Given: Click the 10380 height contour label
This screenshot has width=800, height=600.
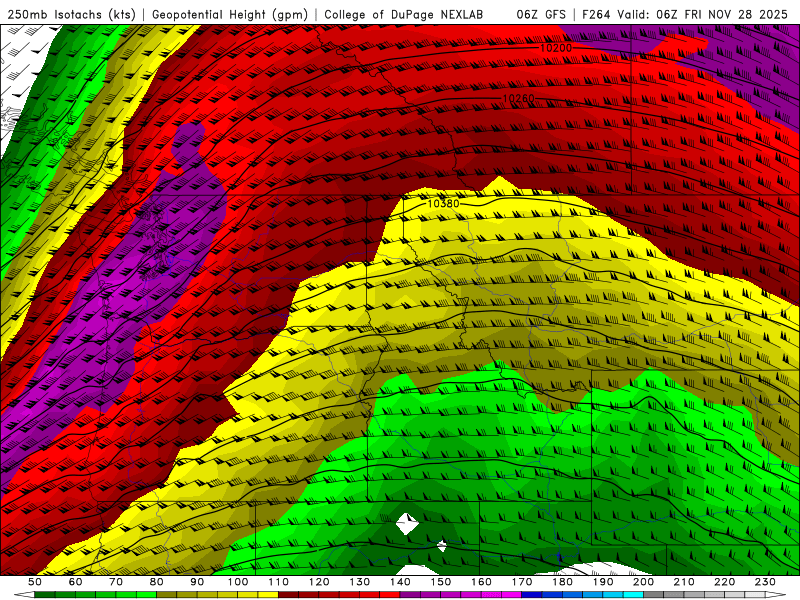Looking at the screenshot, I should tap(443, 203).
